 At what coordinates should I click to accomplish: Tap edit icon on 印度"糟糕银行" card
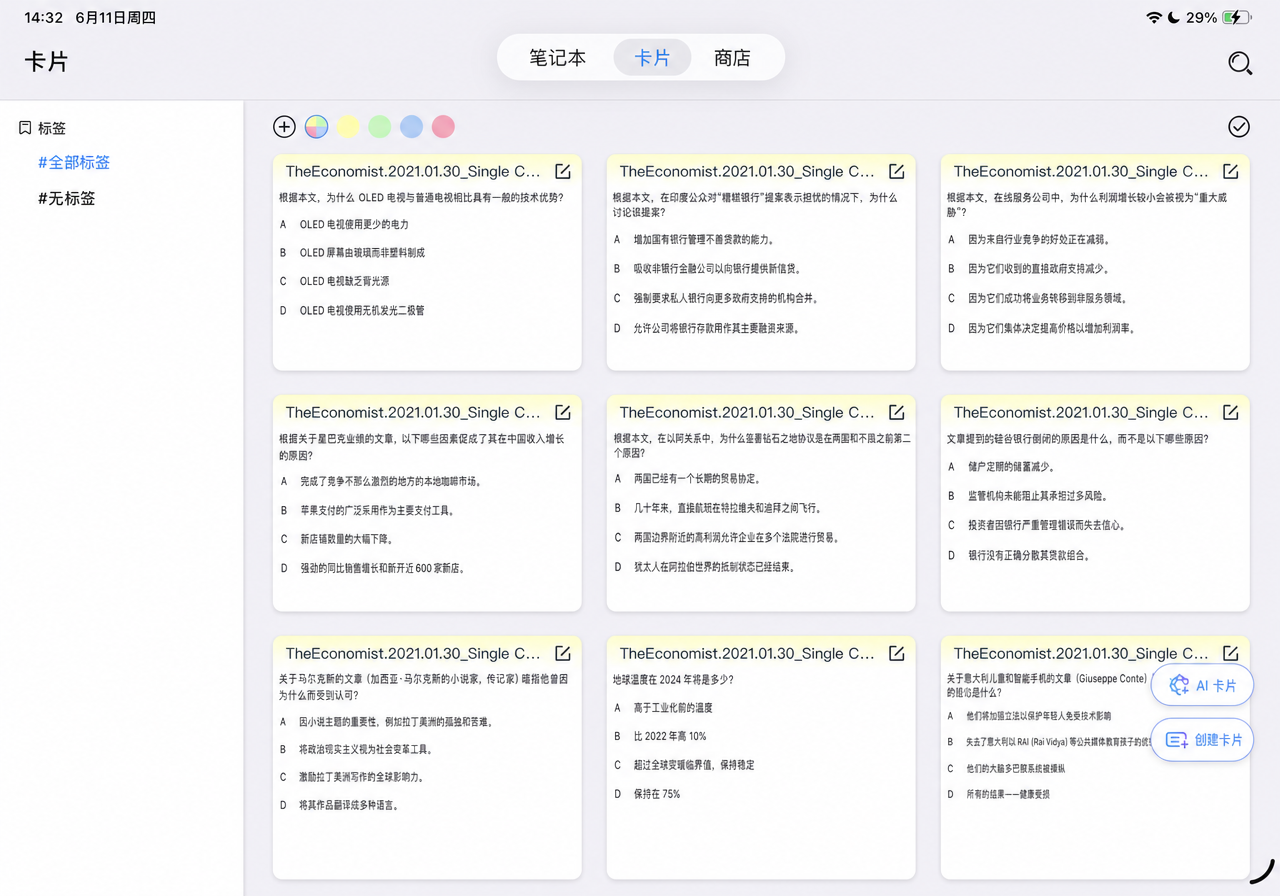pyautogui.click(x=897, y=171)
